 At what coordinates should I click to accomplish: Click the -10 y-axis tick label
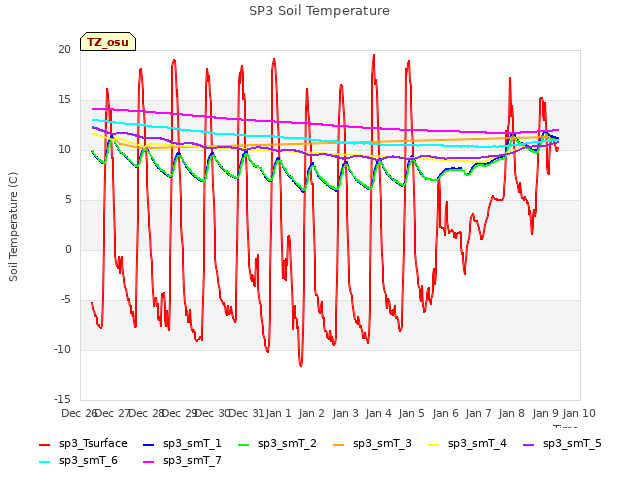coord(62,349)
